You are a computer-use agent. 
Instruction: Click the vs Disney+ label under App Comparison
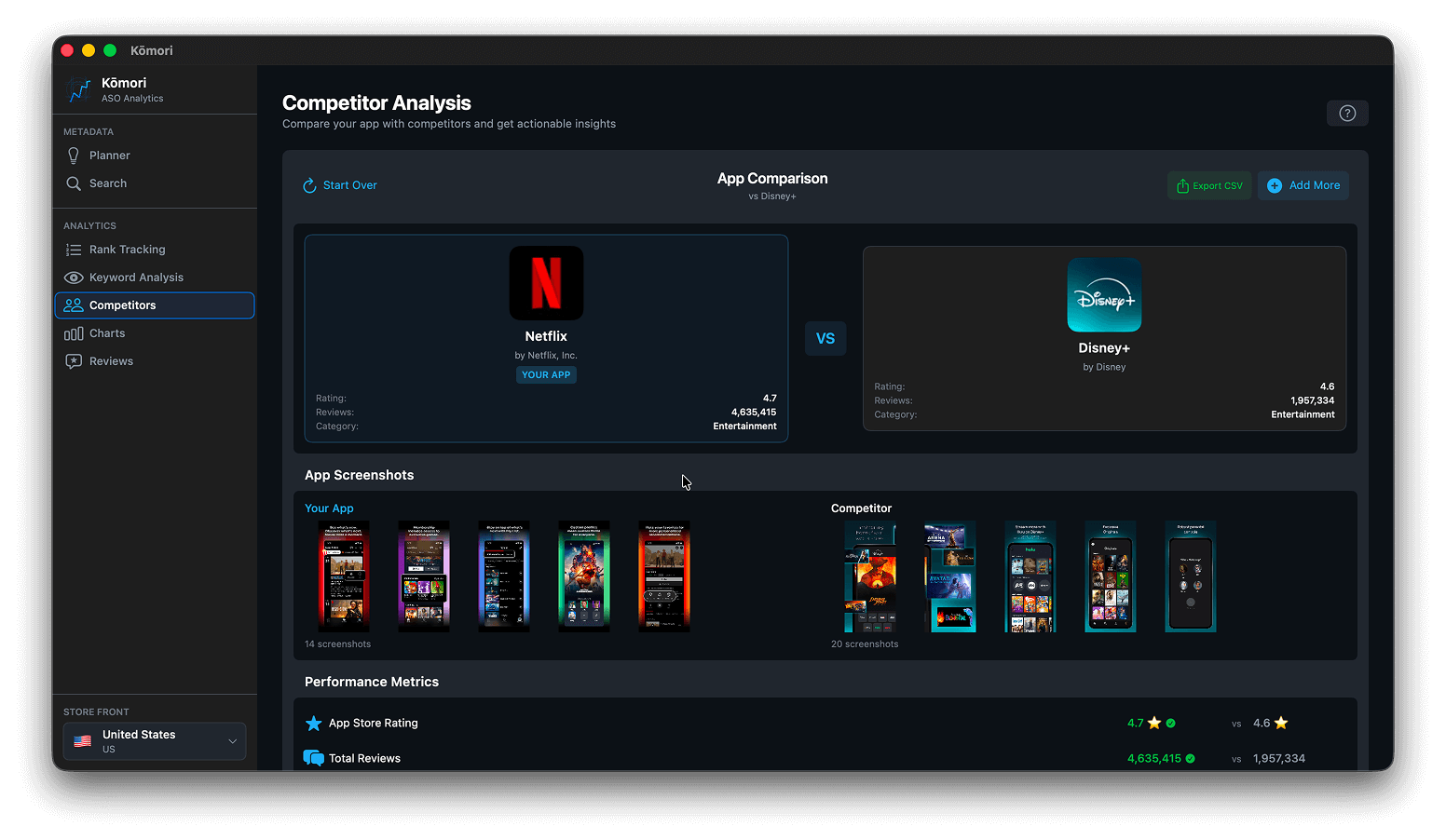[772, 196]
